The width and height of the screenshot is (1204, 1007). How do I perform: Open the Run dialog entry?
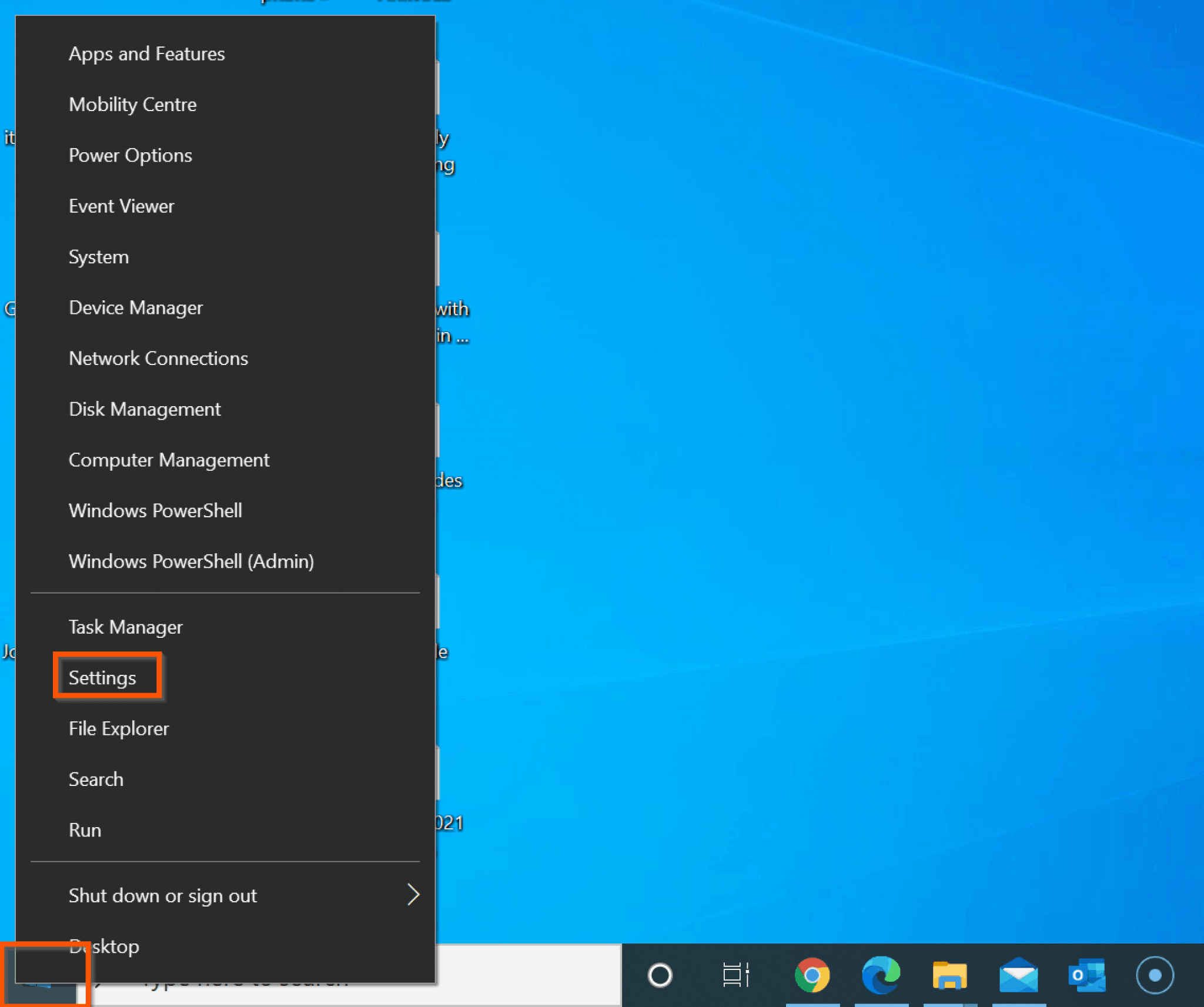pos(85,829)
